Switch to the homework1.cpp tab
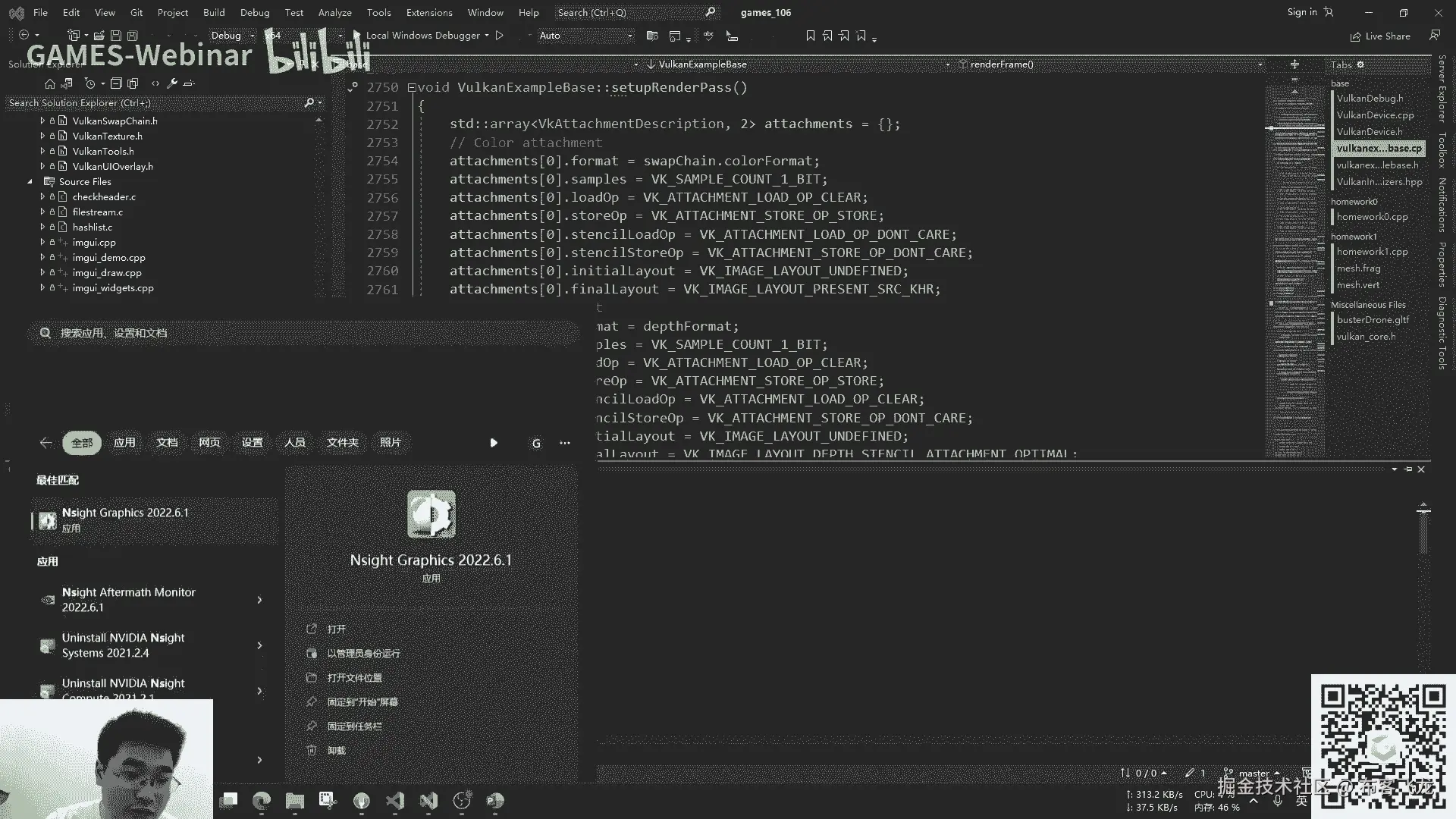The width and height of the screenshot is (1456, 819). tap(1371, 252)
